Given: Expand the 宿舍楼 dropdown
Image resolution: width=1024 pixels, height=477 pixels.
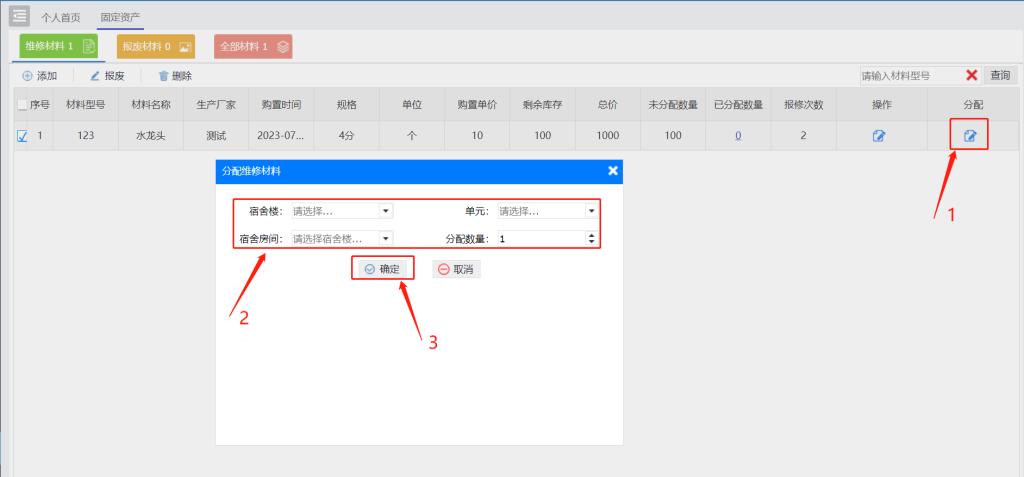Looking at the screenshot, I should coord(386,211).
